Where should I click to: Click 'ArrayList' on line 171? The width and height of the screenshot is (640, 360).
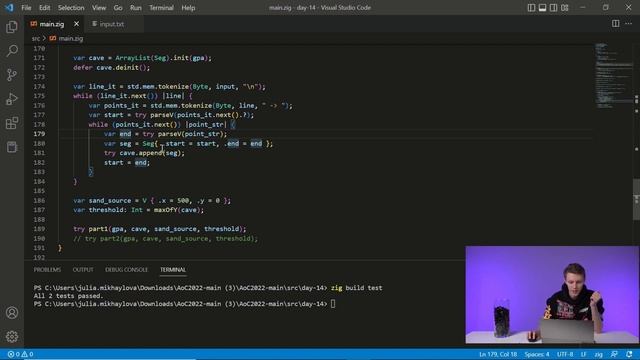pyautogui.click(x=133, y=58)
